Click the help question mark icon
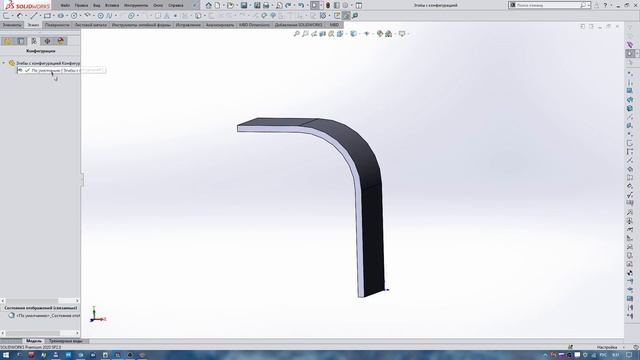The height and width of the screenshot is (360, 640). click(605, 5)
